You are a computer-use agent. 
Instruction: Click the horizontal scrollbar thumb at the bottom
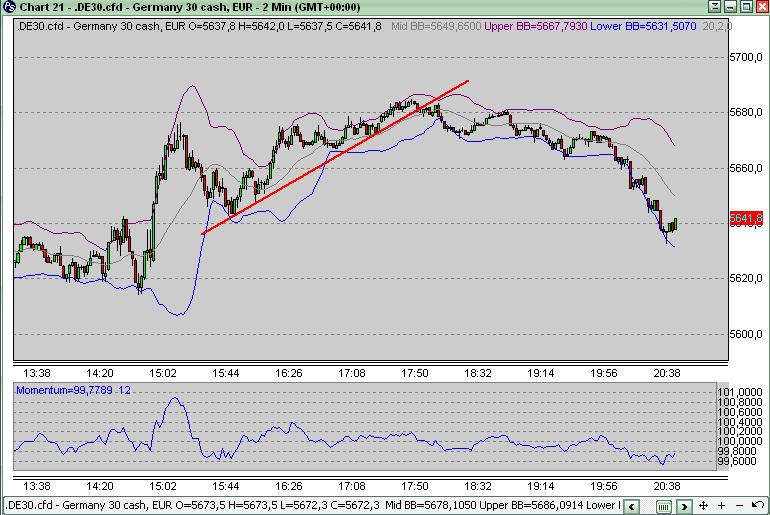click(663, 506)
